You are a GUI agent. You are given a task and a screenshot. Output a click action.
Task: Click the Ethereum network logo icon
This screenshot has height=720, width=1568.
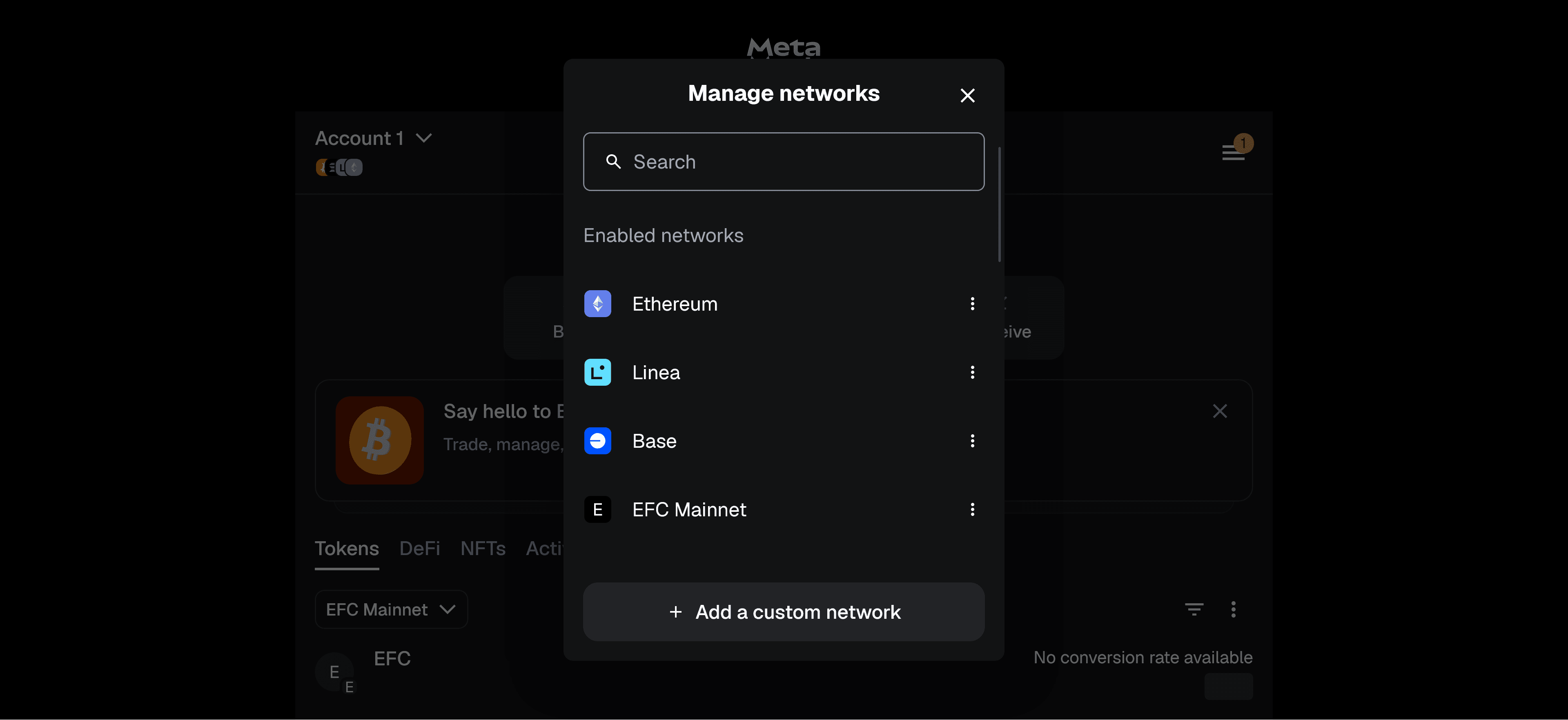pos(597,304)
